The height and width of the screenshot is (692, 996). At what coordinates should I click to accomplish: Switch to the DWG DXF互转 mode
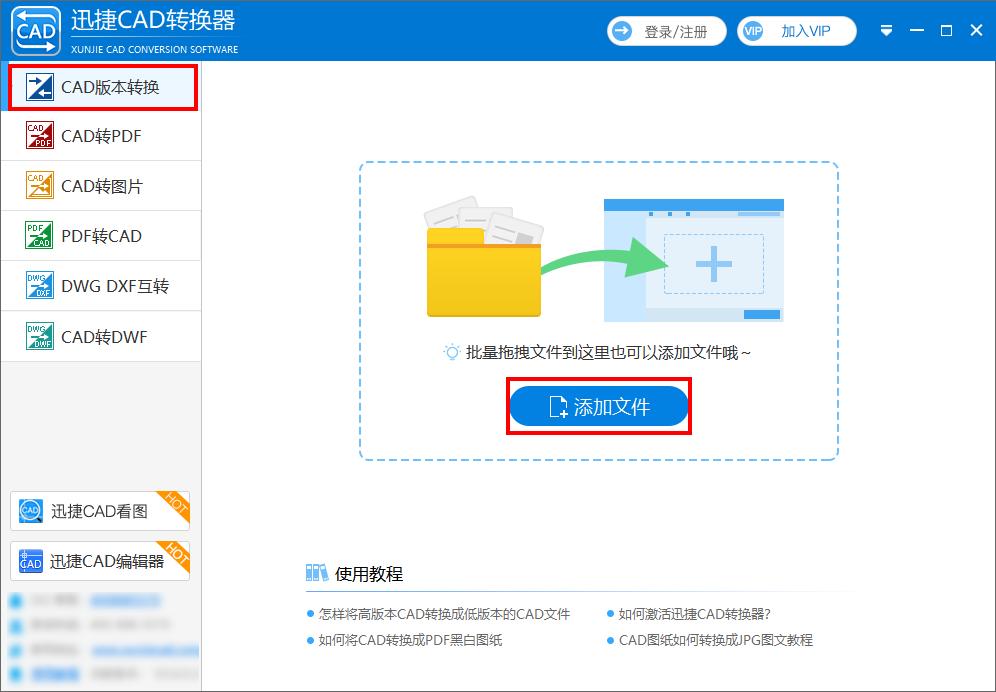coord(100,286)
